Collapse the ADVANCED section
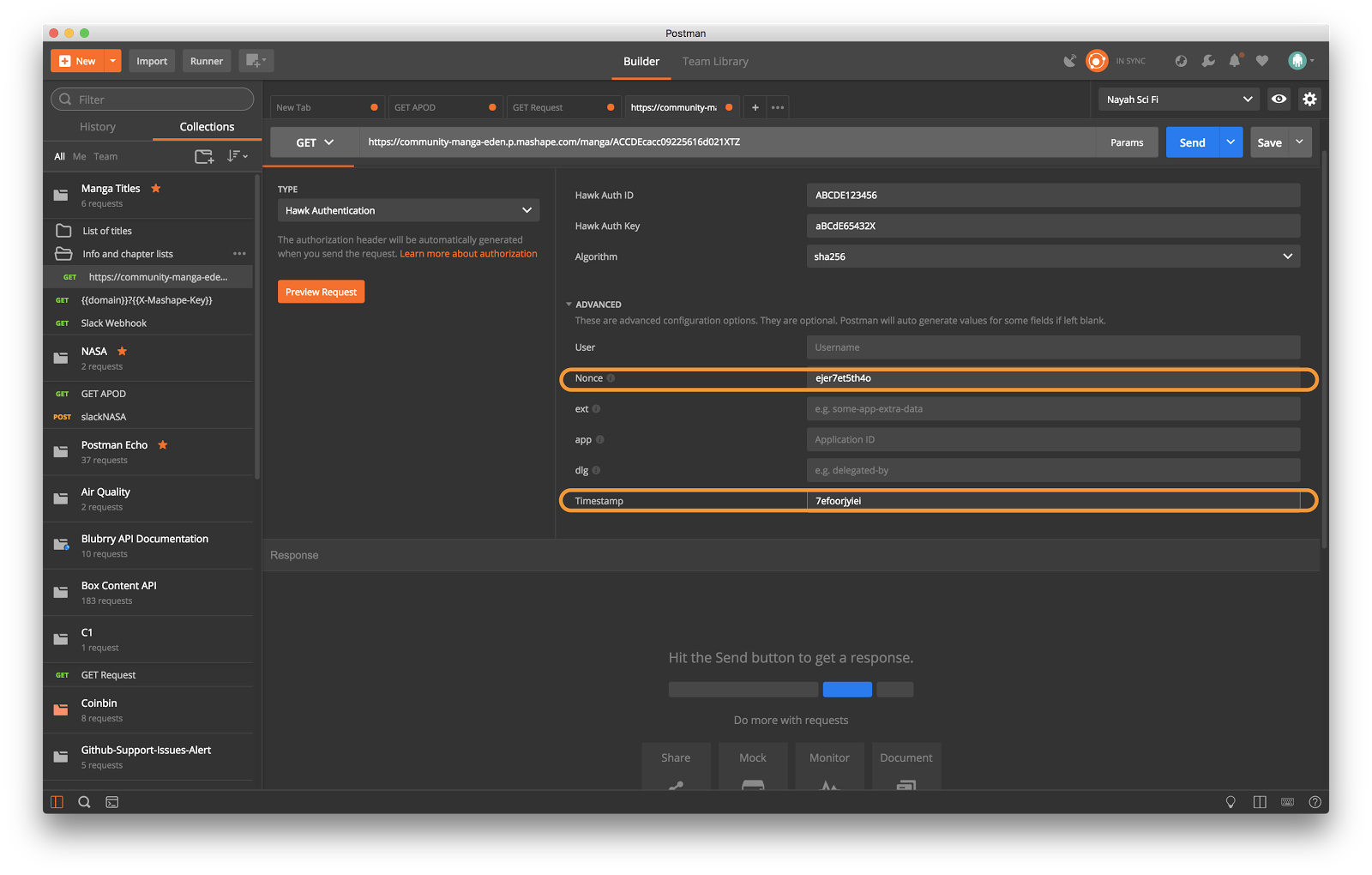The height and width of the screenshot is (875, 1372). [593, 305]
